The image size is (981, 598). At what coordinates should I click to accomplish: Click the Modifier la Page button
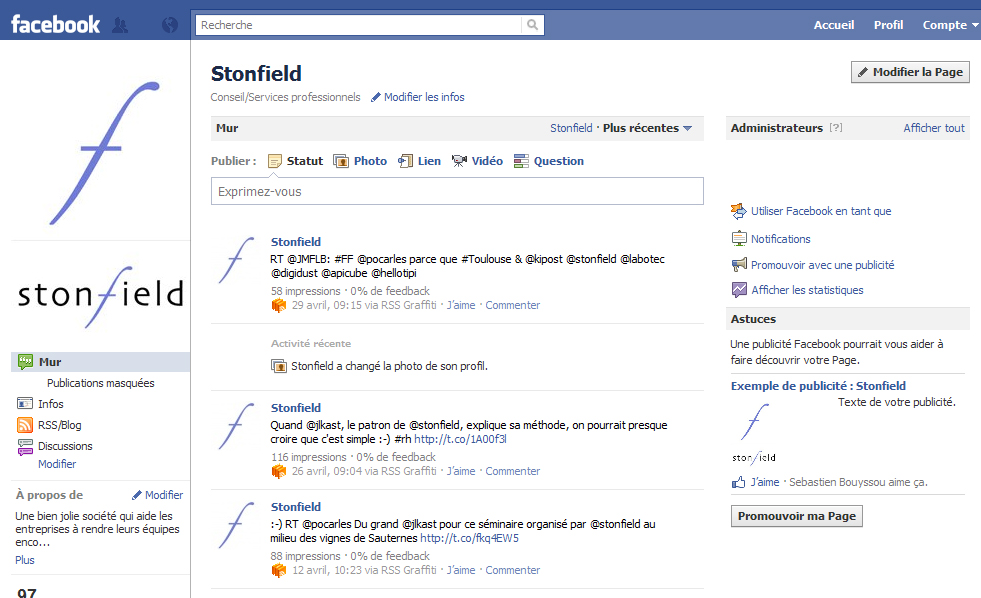pyautogui.click(x=910, y=72)
